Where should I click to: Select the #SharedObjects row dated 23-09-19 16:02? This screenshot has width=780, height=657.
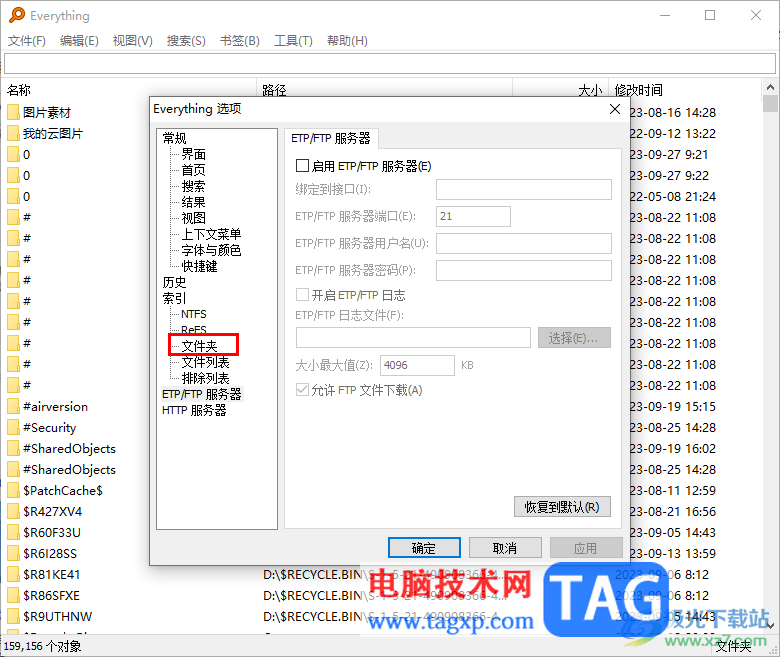coord(70,449)
